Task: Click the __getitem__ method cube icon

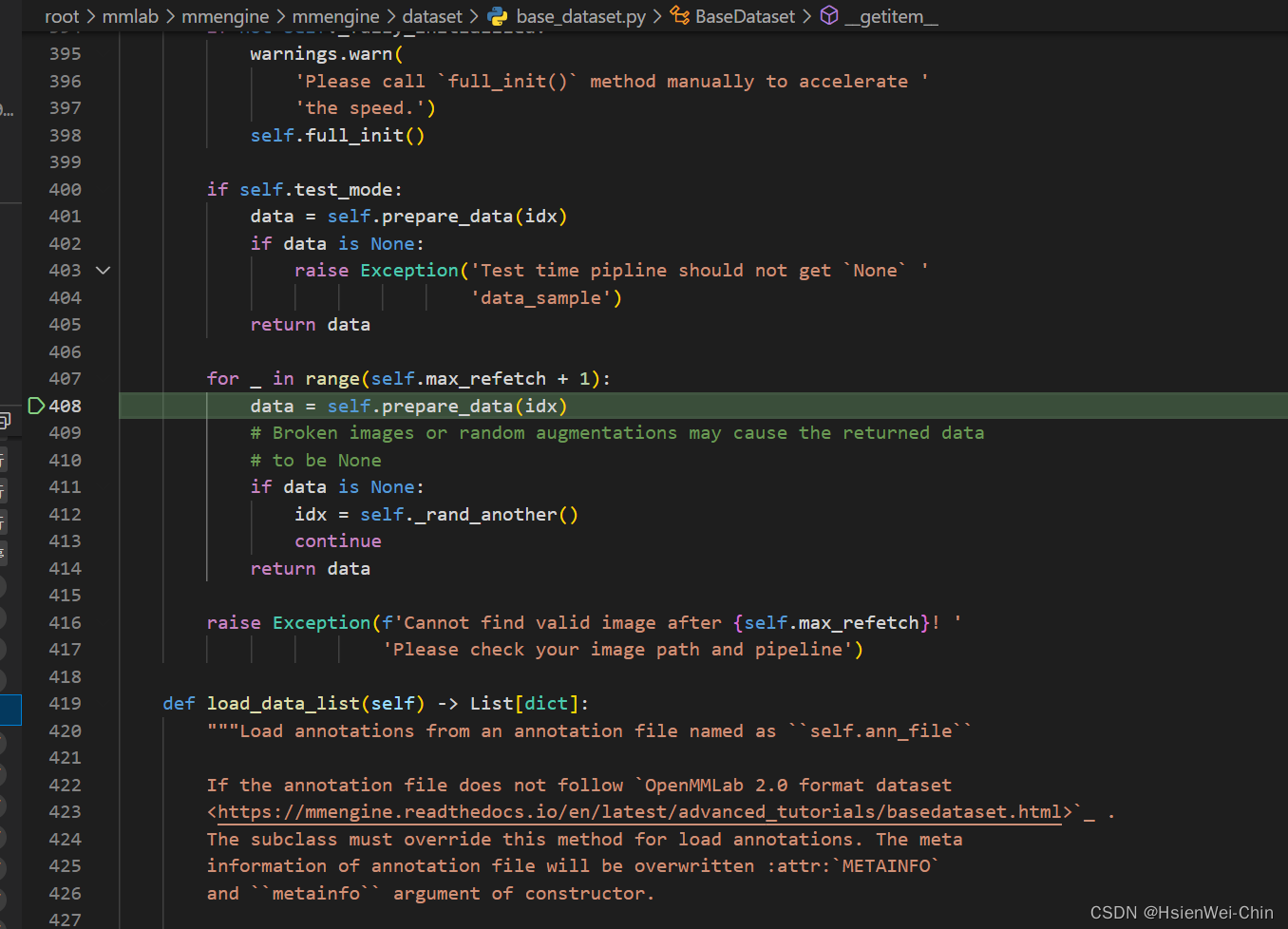Action: [829, 16]
